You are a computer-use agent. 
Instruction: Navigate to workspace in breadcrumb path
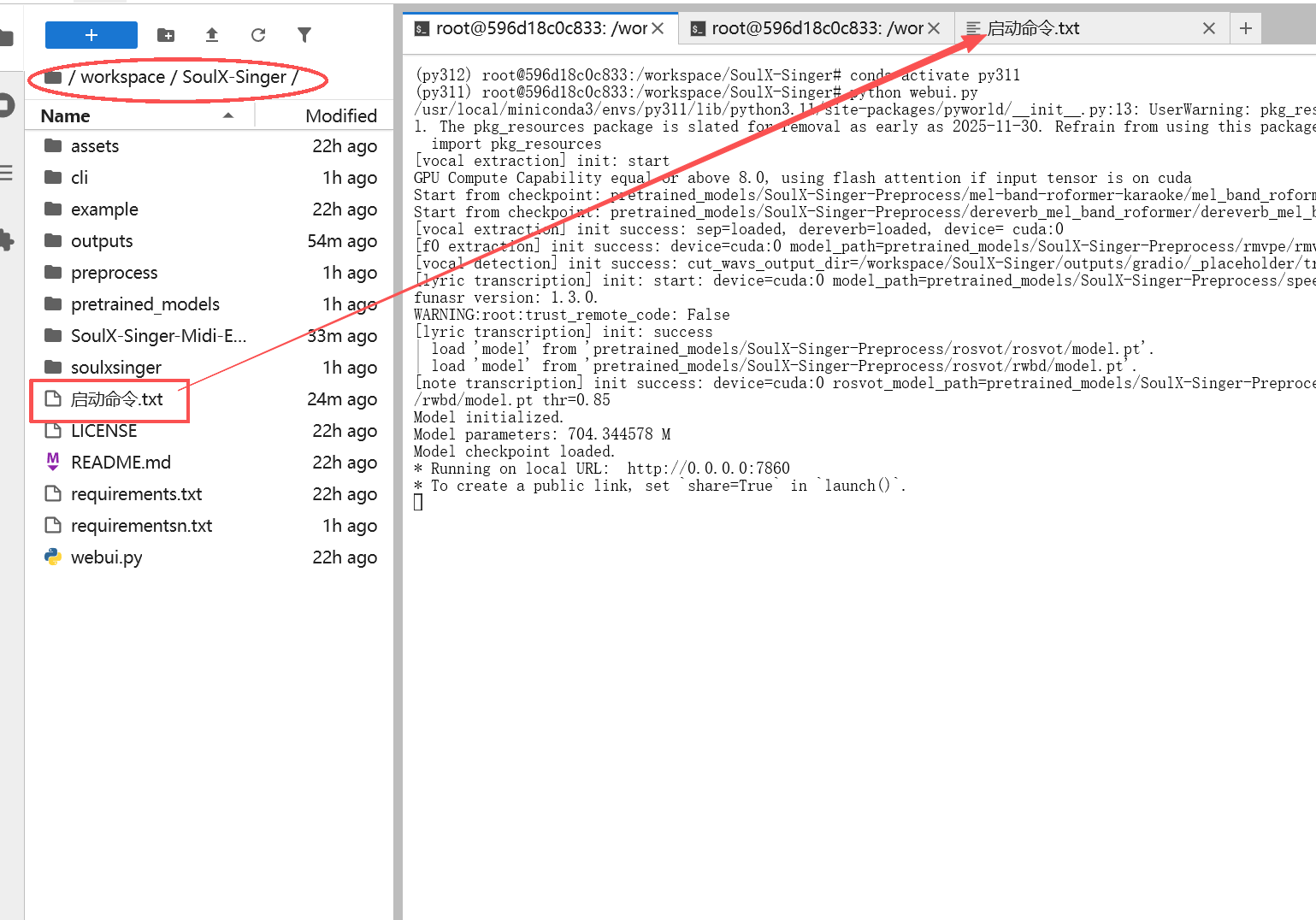122,78
